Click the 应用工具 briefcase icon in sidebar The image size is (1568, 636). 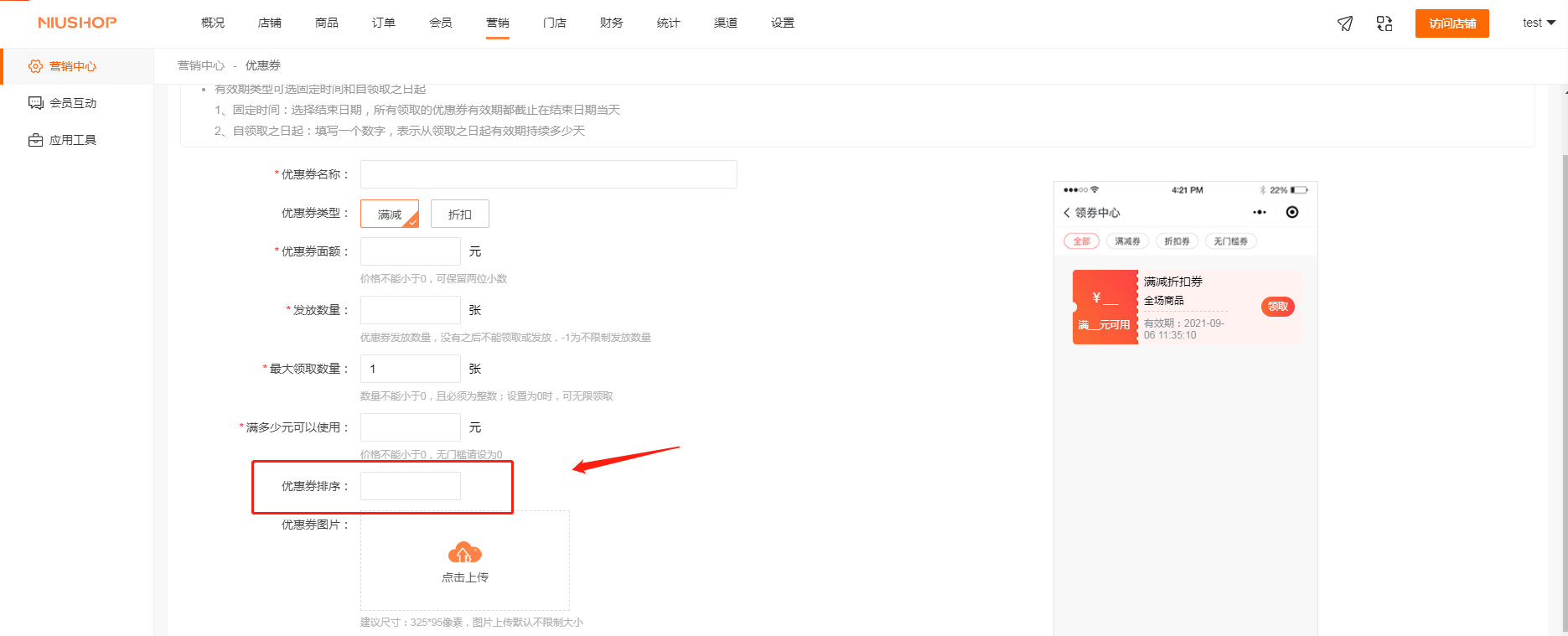(36, 140)
